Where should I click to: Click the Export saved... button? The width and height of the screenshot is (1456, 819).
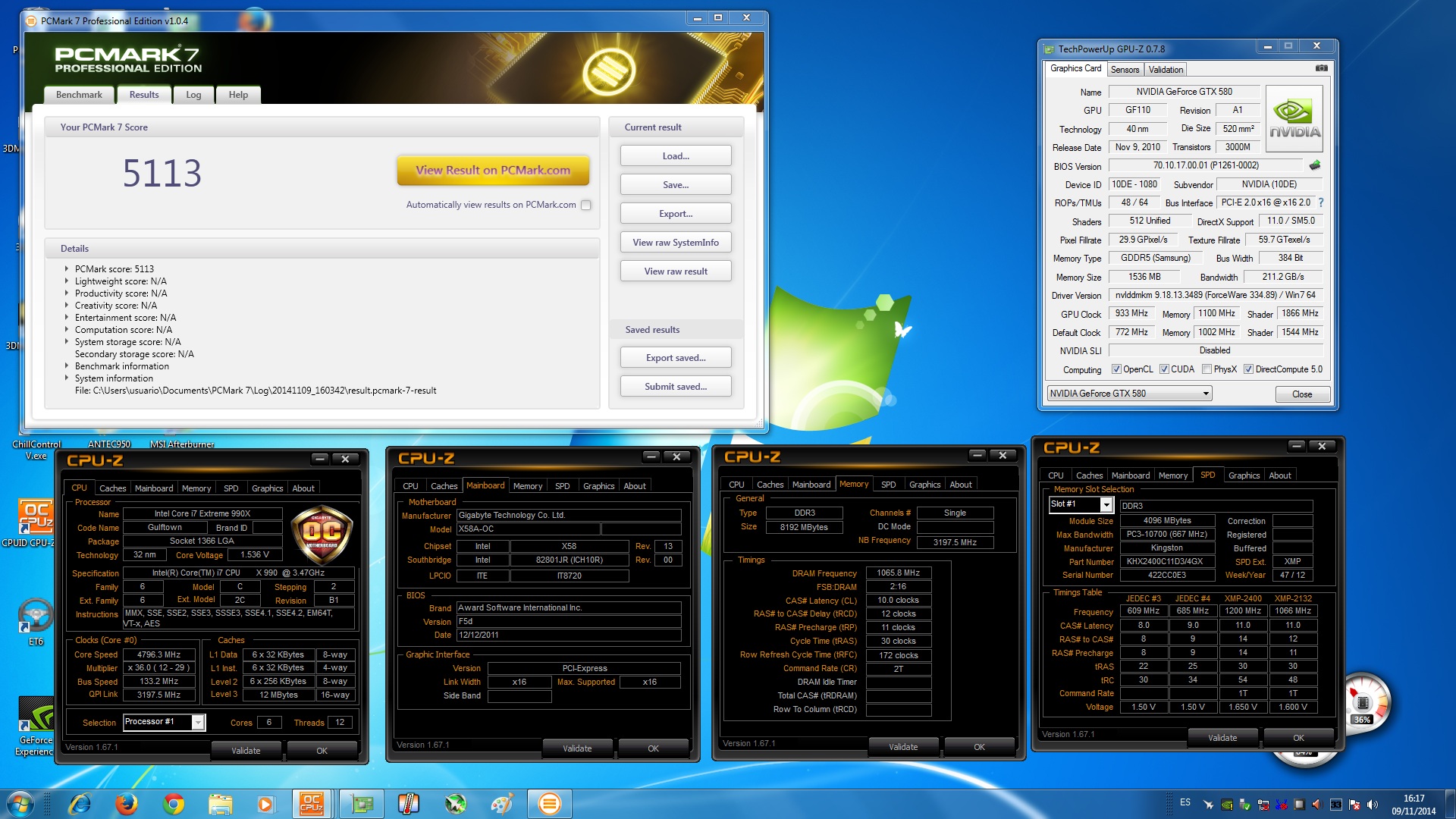click(676, 358)
